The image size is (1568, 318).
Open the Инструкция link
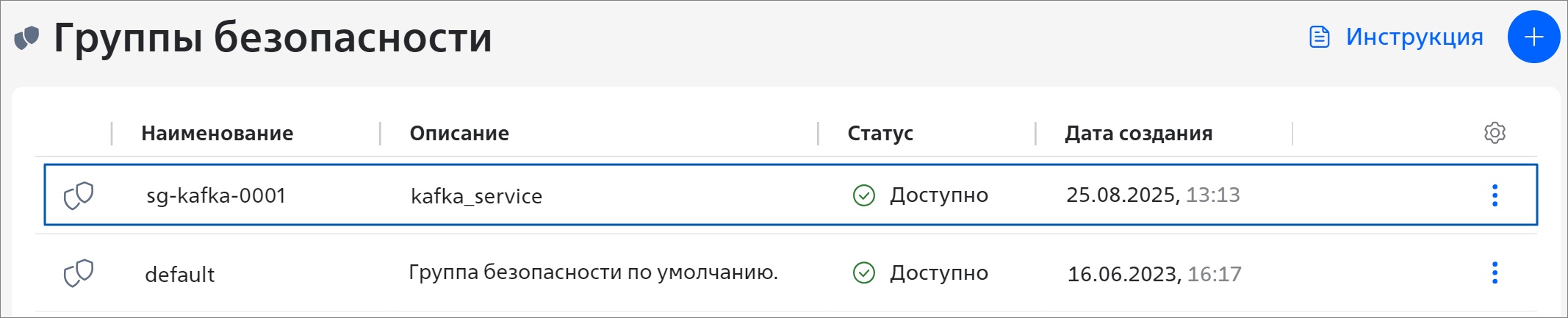pyautogui.click(x=1414, y=37)
